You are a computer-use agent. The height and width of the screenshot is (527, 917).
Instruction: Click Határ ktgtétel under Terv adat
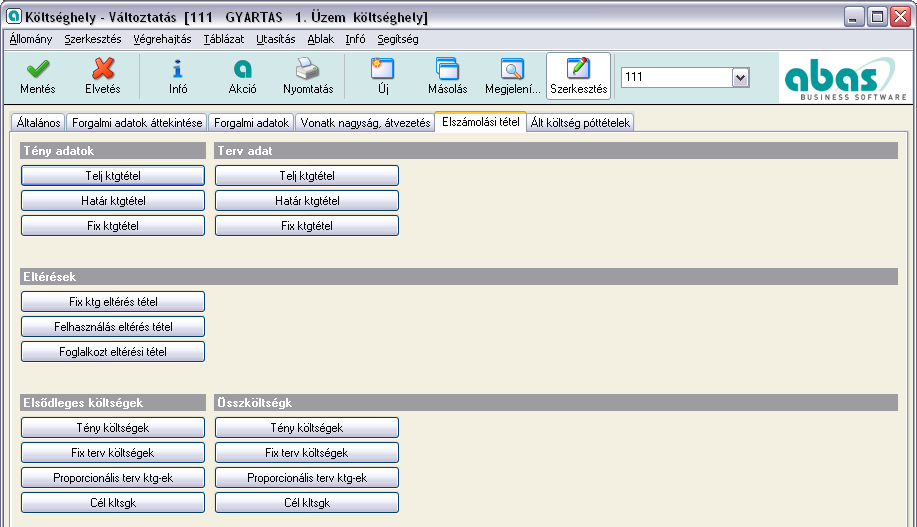click(x=307, y=201)
